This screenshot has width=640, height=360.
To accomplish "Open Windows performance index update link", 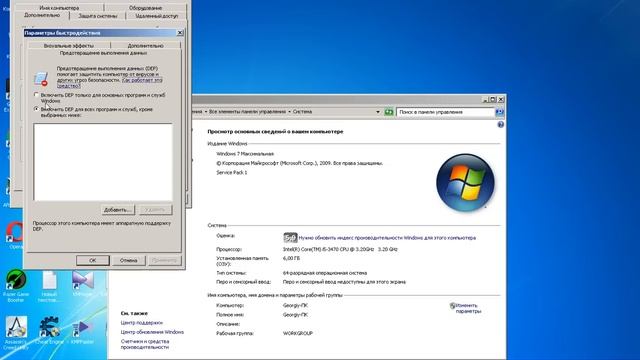I will [387, 238].
